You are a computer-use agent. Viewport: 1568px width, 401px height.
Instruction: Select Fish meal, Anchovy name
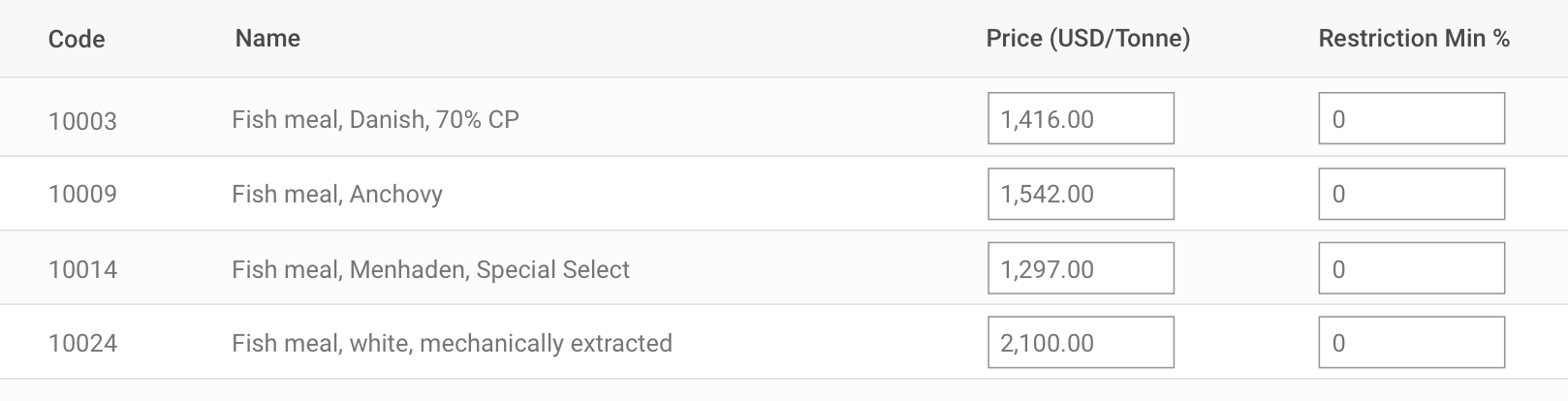click(337, 195)
